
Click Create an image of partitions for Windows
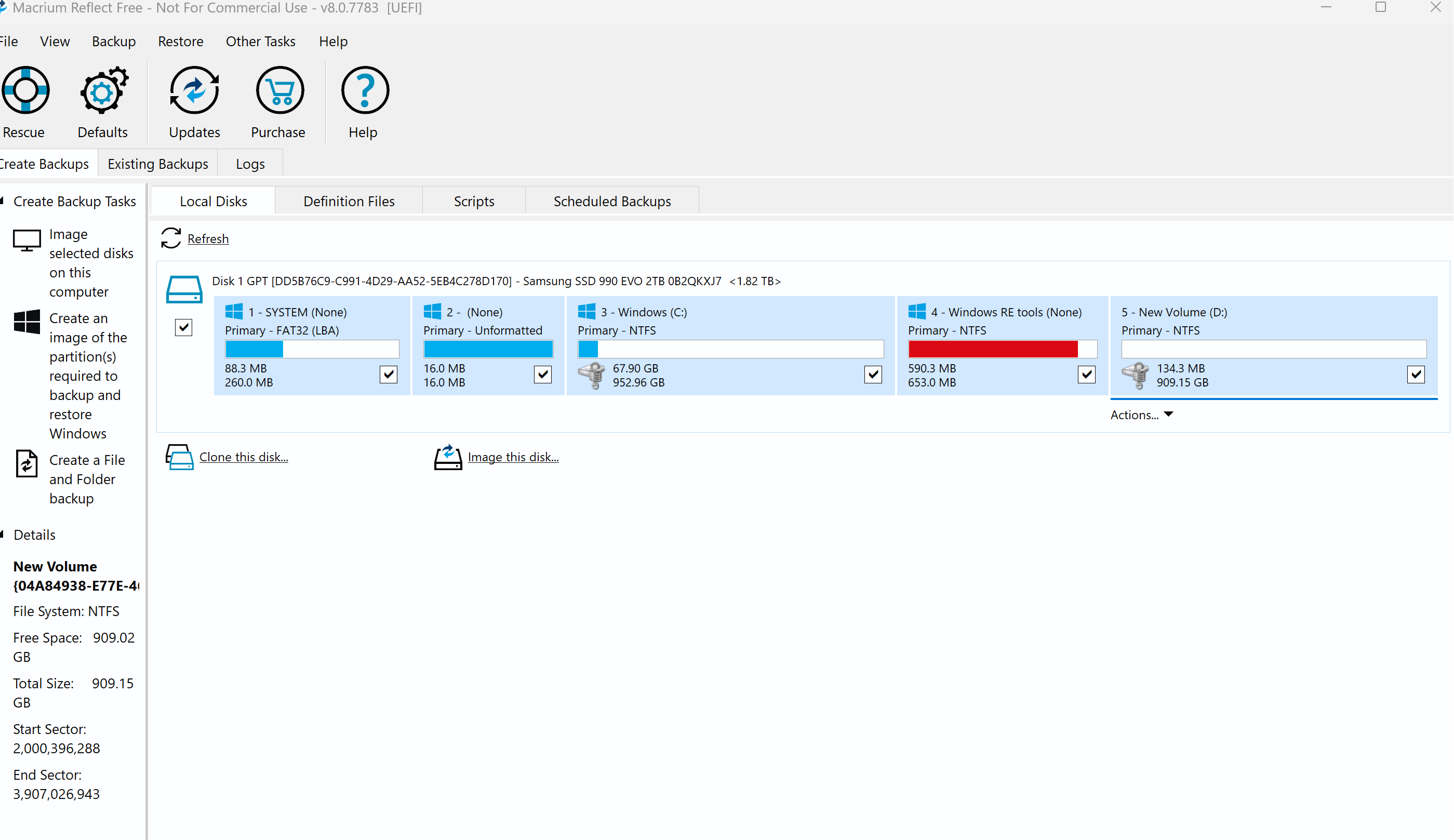coord(88,376)
